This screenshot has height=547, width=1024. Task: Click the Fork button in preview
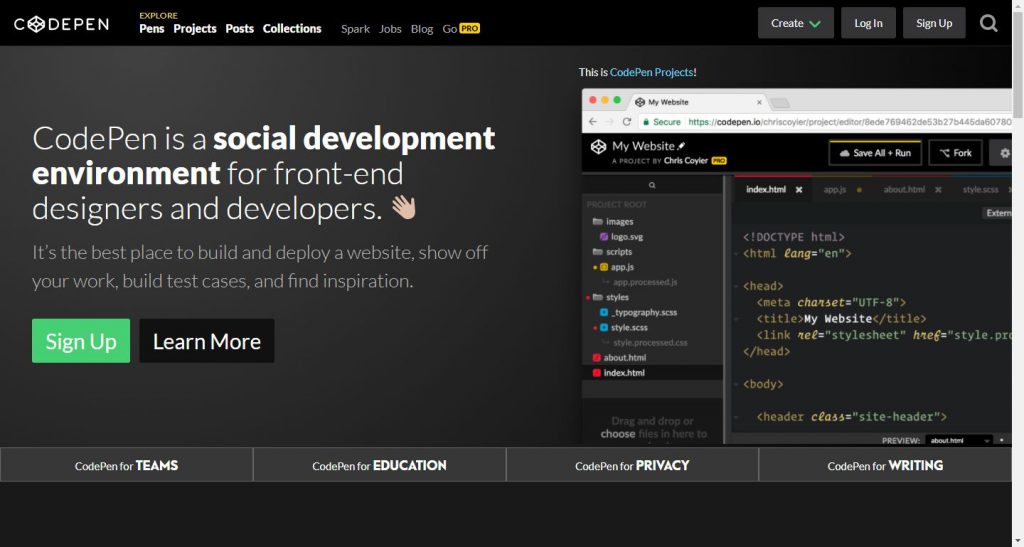(x=955, y=153)
